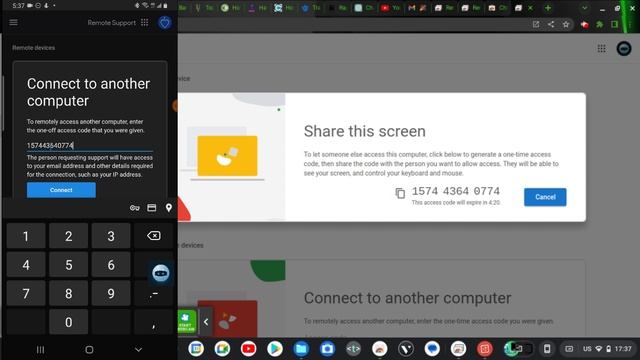The height and width of the screenshot is (360, 640).
Task: Copy the access code with clipboard icon
Action: tap(400, 193)
